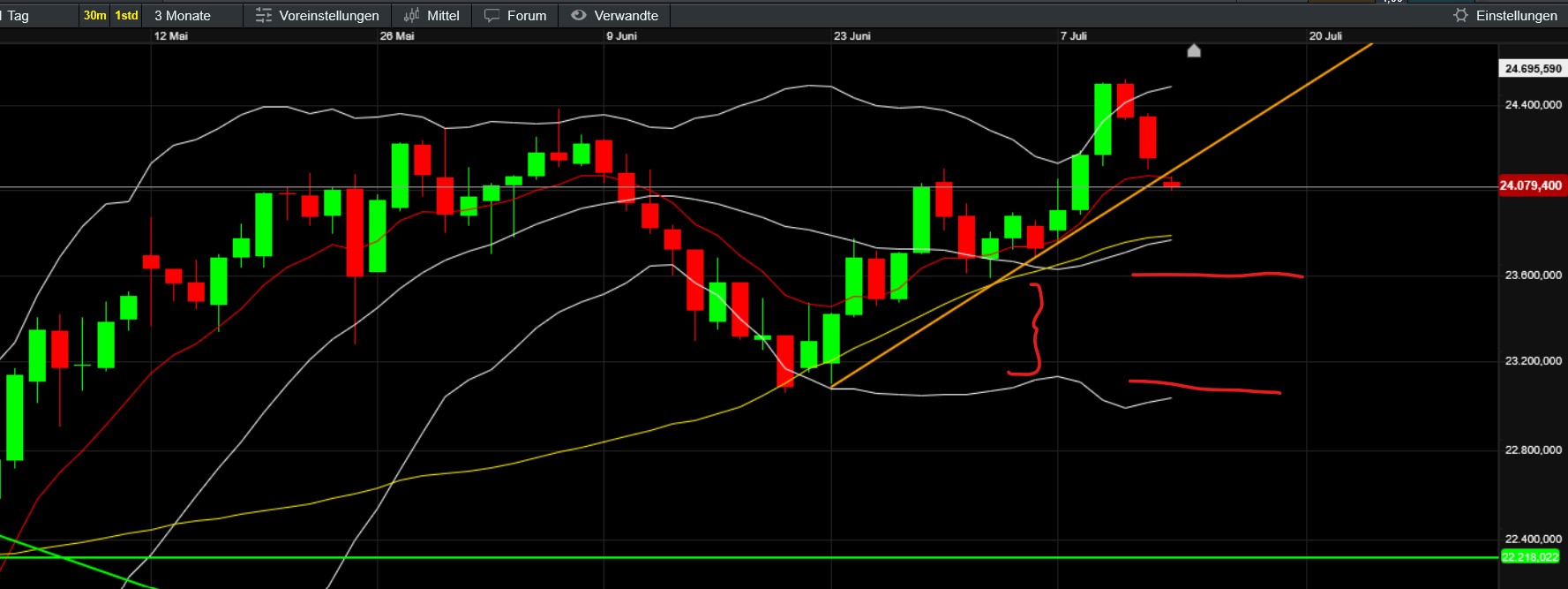Open the Einstellungen chart settings
1568x589 pixels.
[x=1505, y=16]
